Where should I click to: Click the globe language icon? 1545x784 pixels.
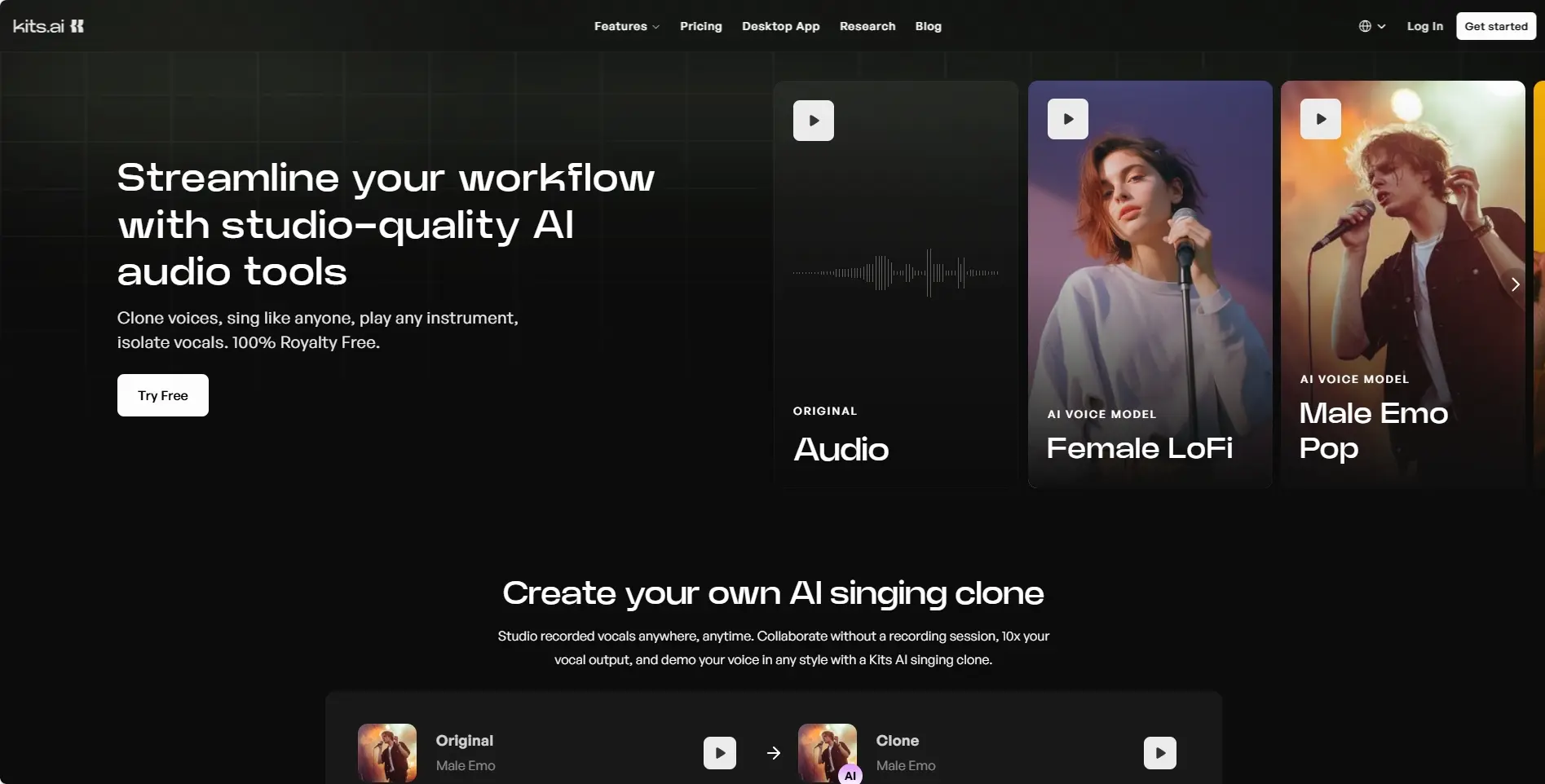pos(1365,26)
